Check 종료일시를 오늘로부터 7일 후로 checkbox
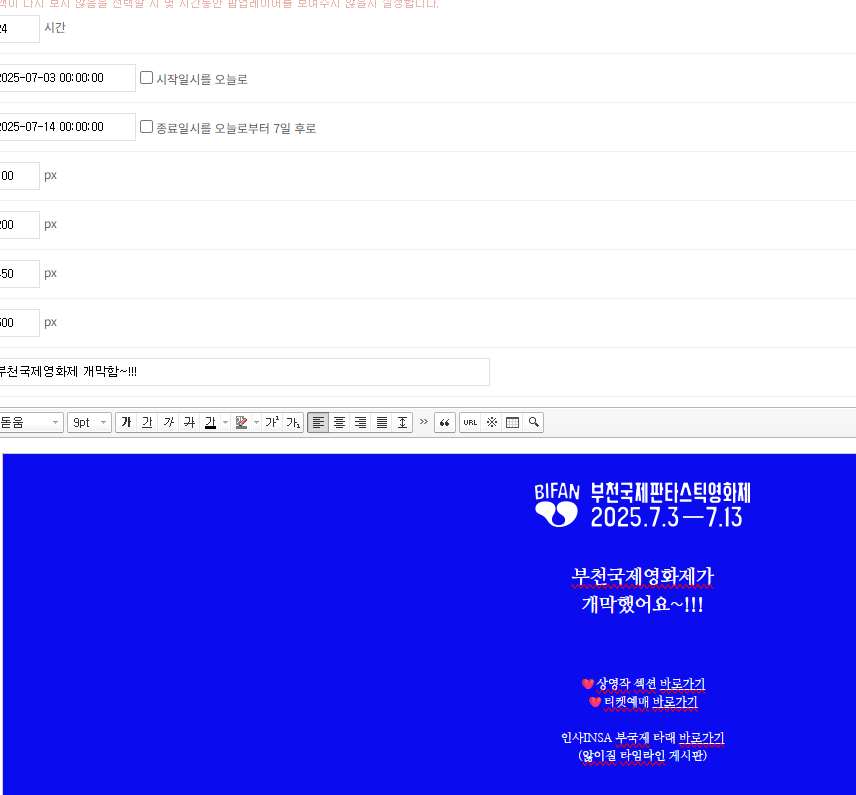Image resolution: width=856 pixels, height=795 pixels. point(146,127)
